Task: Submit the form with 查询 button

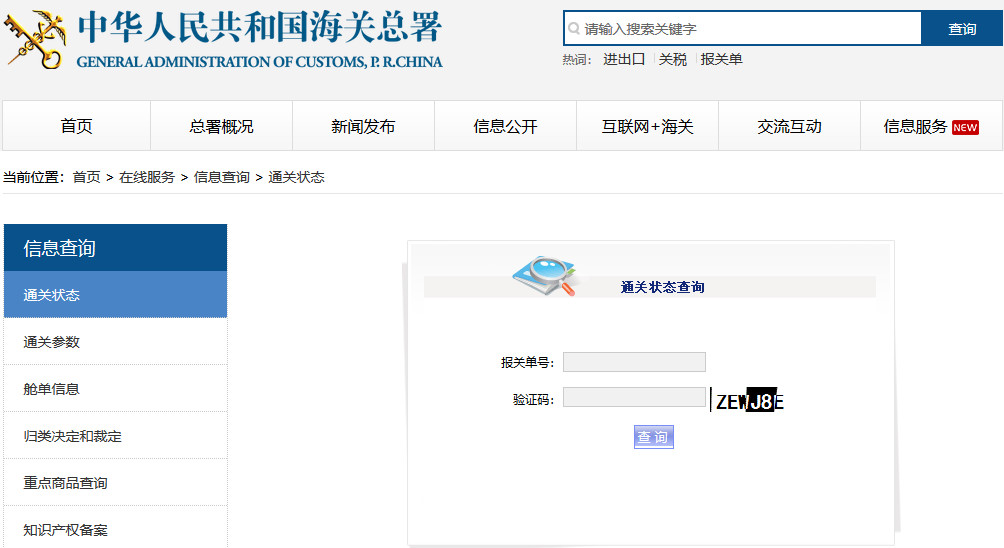Action: [x=653, y=437]
